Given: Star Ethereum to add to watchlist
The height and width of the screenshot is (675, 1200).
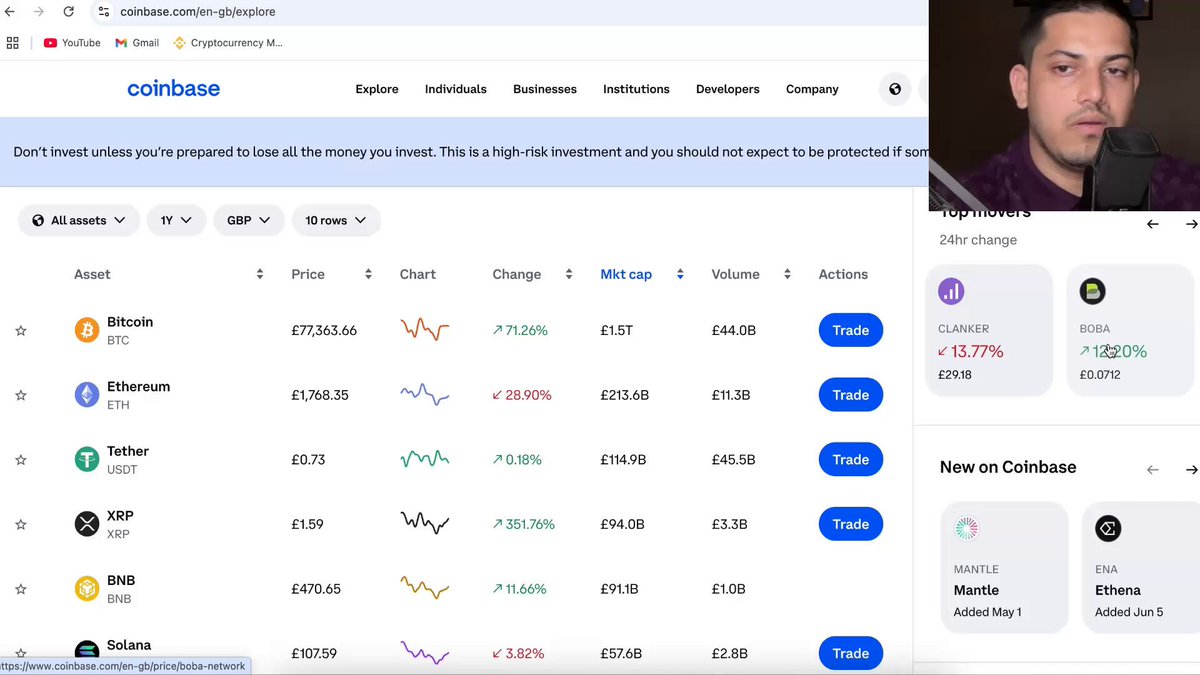Looking at the screenshot, I should (21, 395).
